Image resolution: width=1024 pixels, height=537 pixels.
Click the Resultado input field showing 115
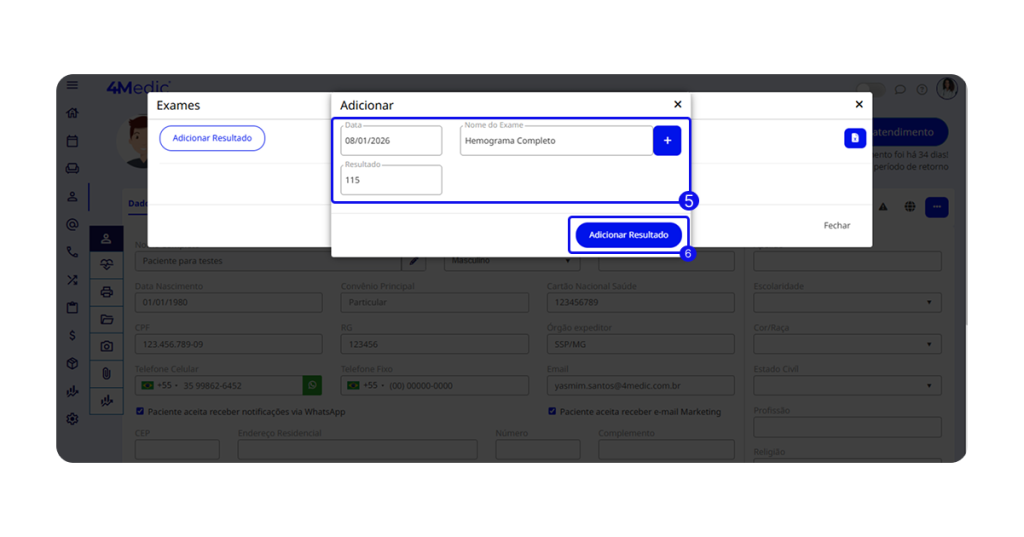tap(391, 181)
